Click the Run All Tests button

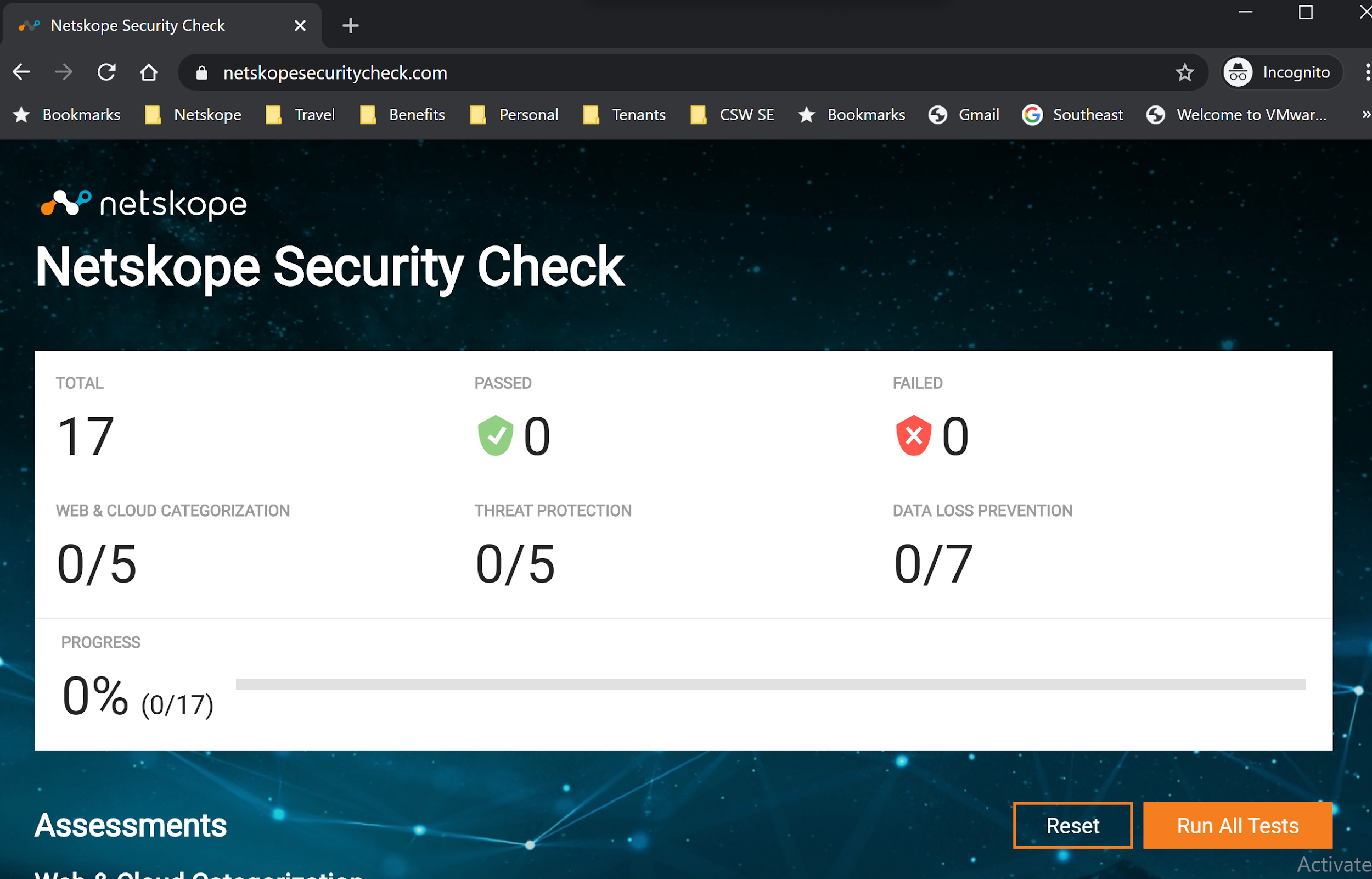pos(1238,825)
